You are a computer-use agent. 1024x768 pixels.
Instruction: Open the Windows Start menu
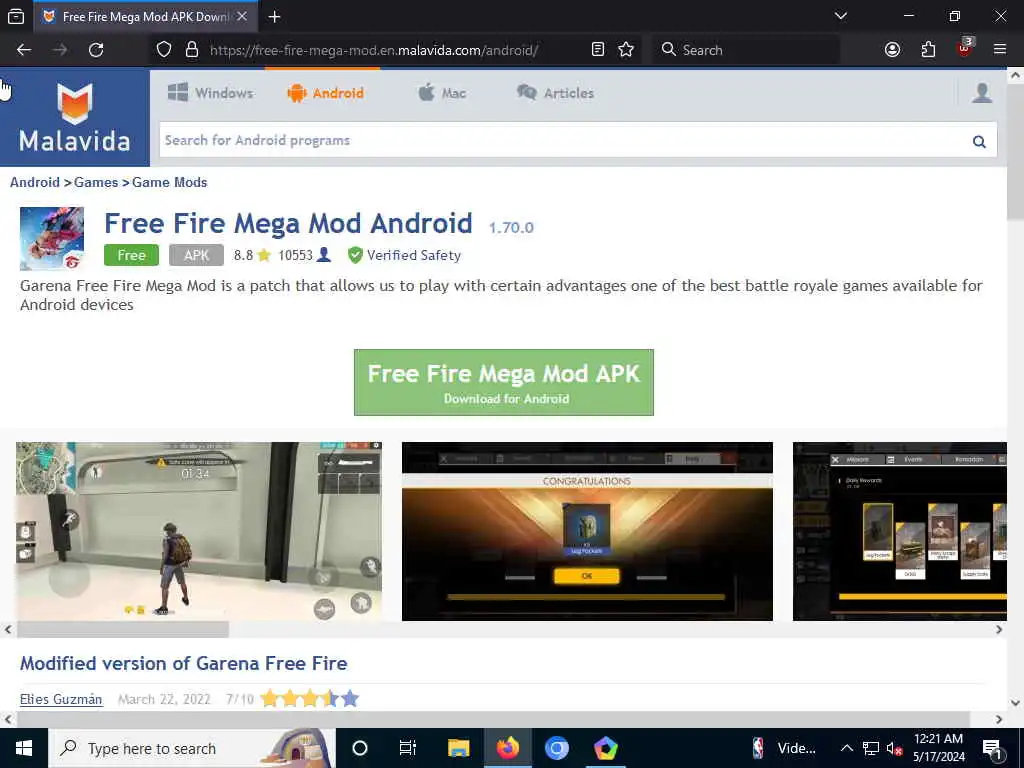(x=24, y=748)
